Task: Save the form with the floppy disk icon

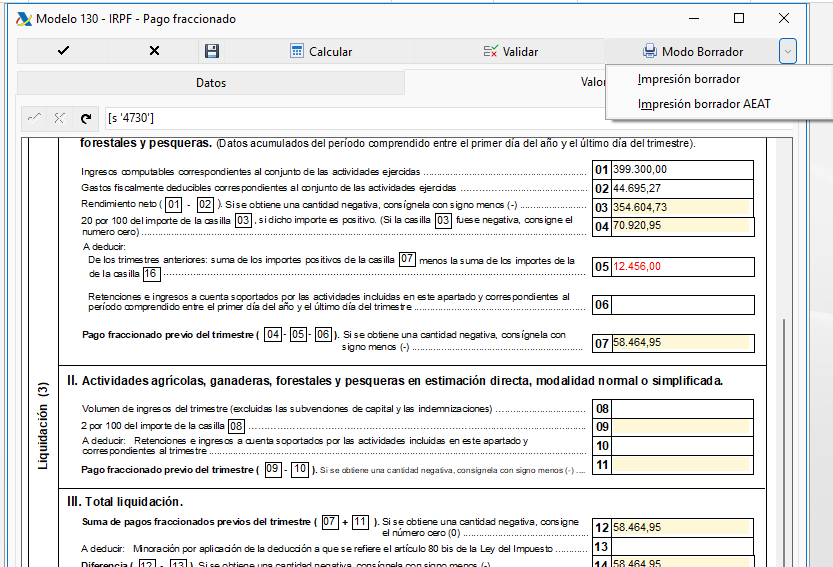Action: coord(212,51)
